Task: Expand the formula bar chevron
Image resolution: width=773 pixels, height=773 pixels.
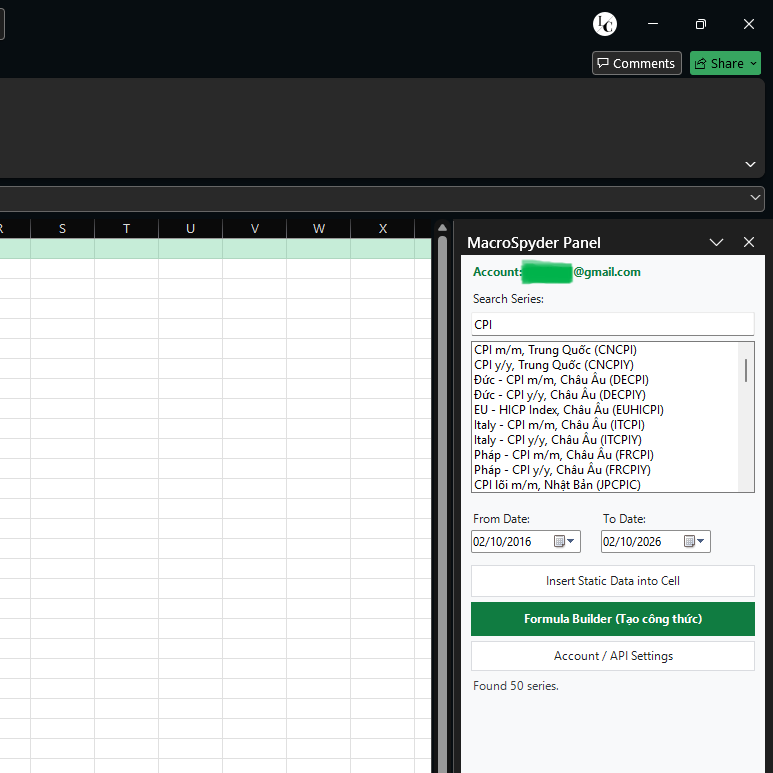Action: coord(755,198)
